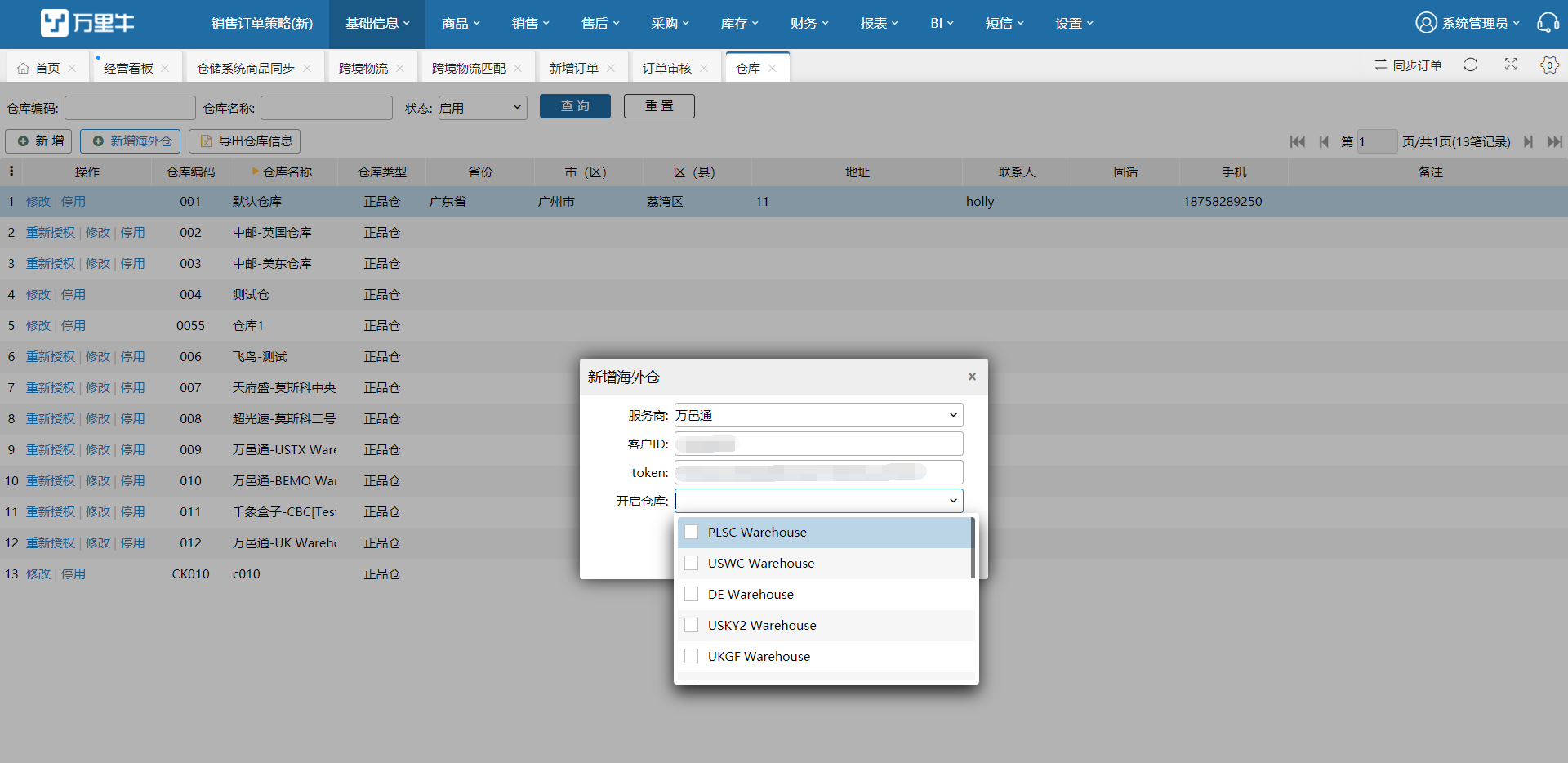1568x763 pixels.
Task: Focus the 仓库名称 search field
Action: pyautogui.click(x=327, y=108)
